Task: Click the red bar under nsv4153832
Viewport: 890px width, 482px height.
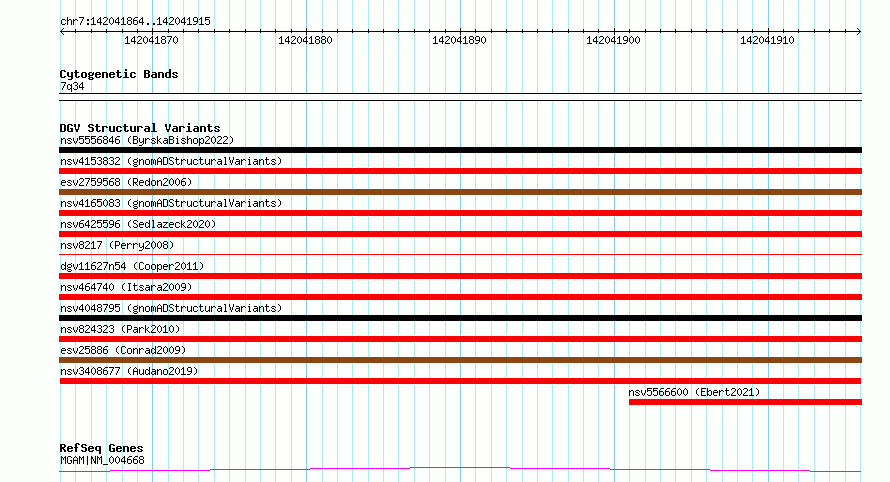Action: click(x=460, y=171)
